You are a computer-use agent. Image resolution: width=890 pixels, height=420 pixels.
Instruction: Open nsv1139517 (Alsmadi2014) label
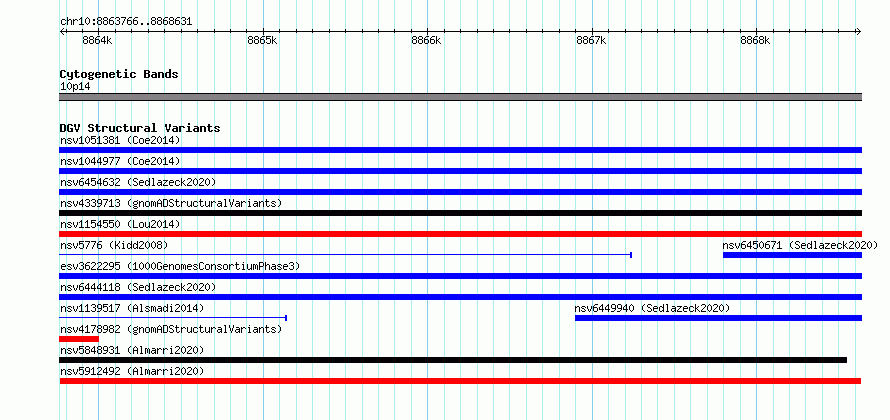(132, 308)
